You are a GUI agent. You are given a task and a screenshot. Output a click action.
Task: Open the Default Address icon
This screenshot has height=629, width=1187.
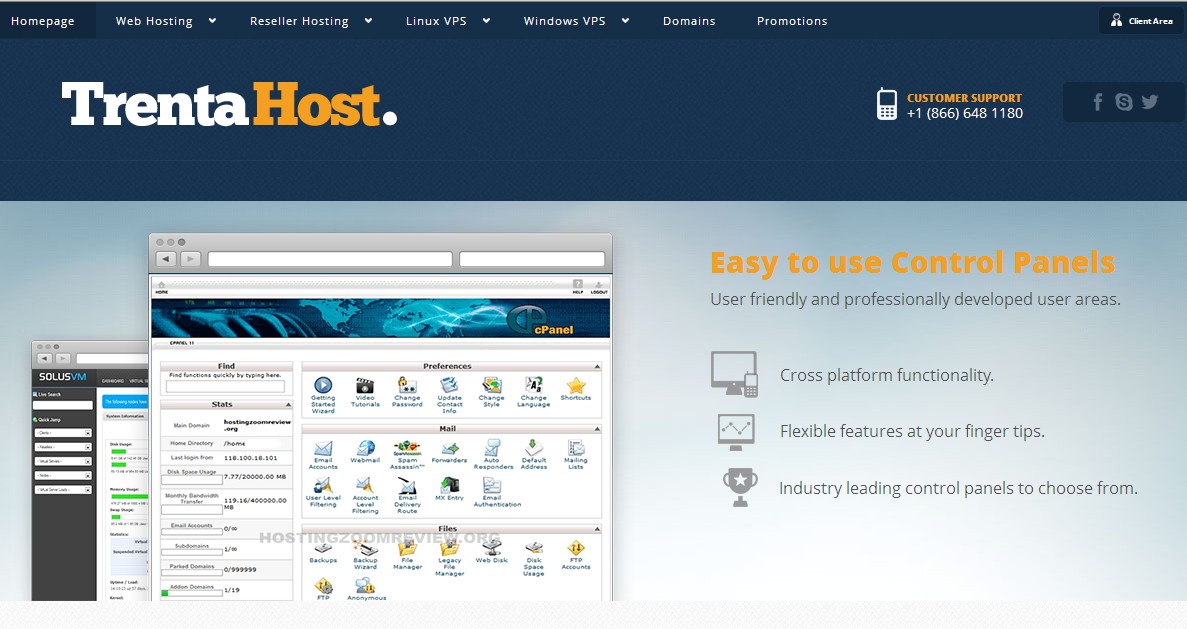[534, 447]
